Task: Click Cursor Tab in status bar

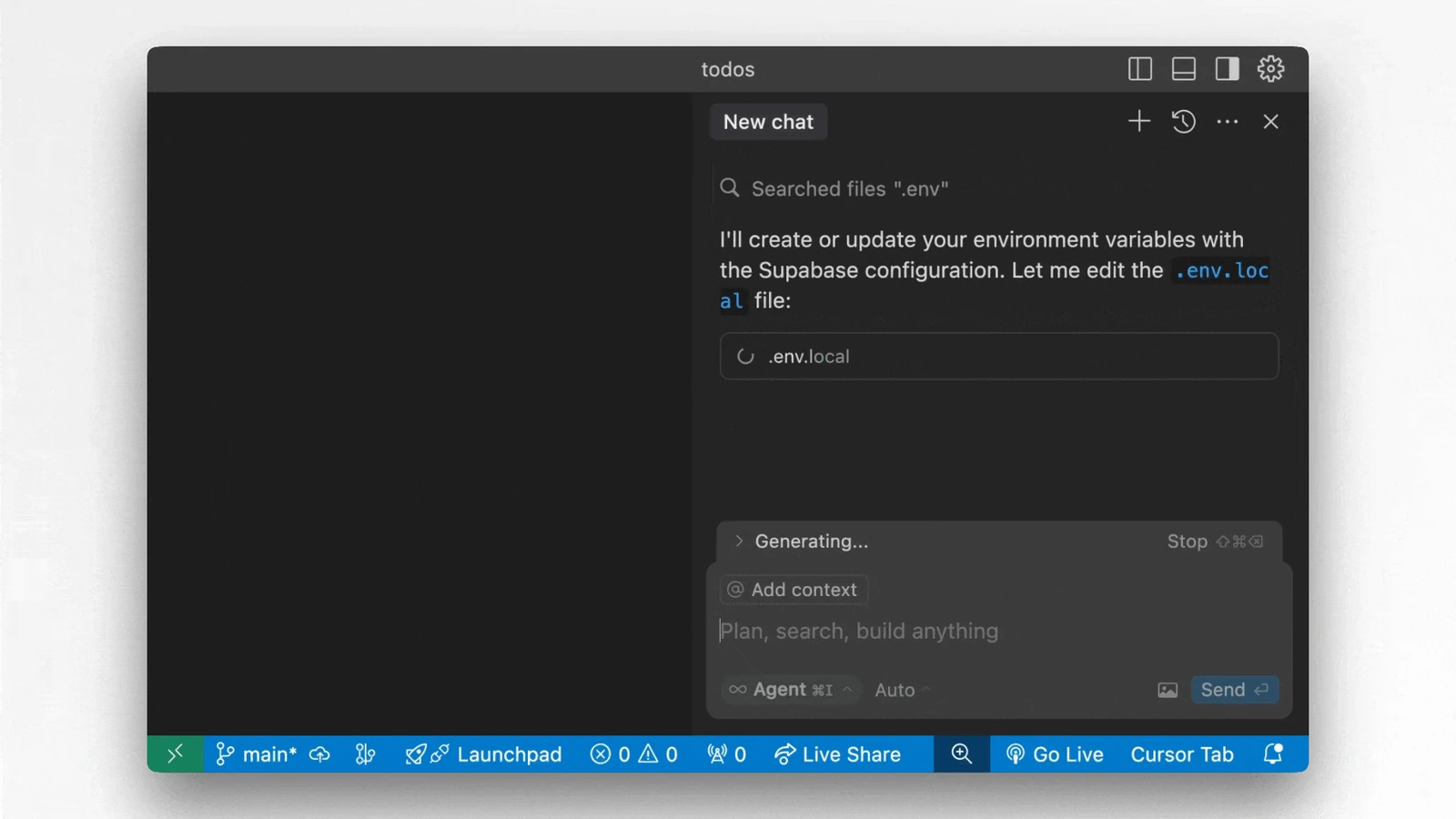Action: (x=1182, y=754)
